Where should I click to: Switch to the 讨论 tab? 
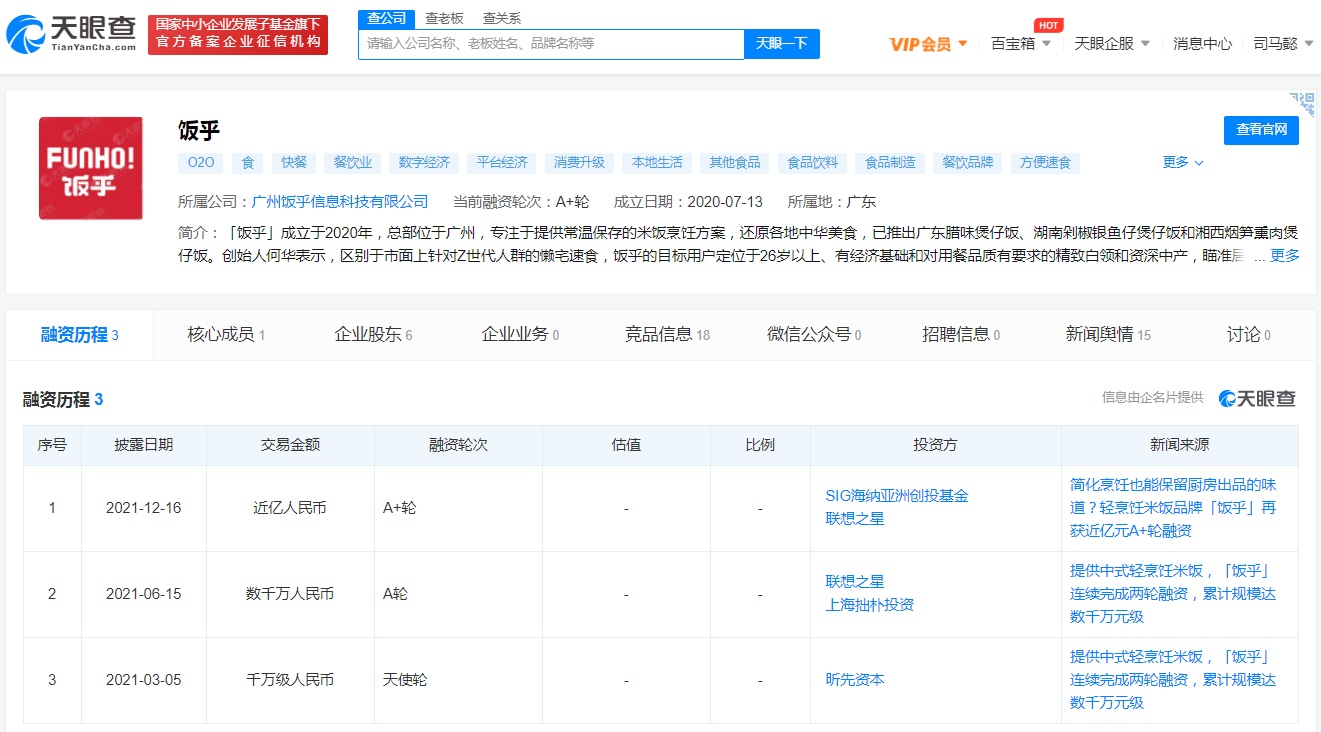click(x=1248, y=335)
